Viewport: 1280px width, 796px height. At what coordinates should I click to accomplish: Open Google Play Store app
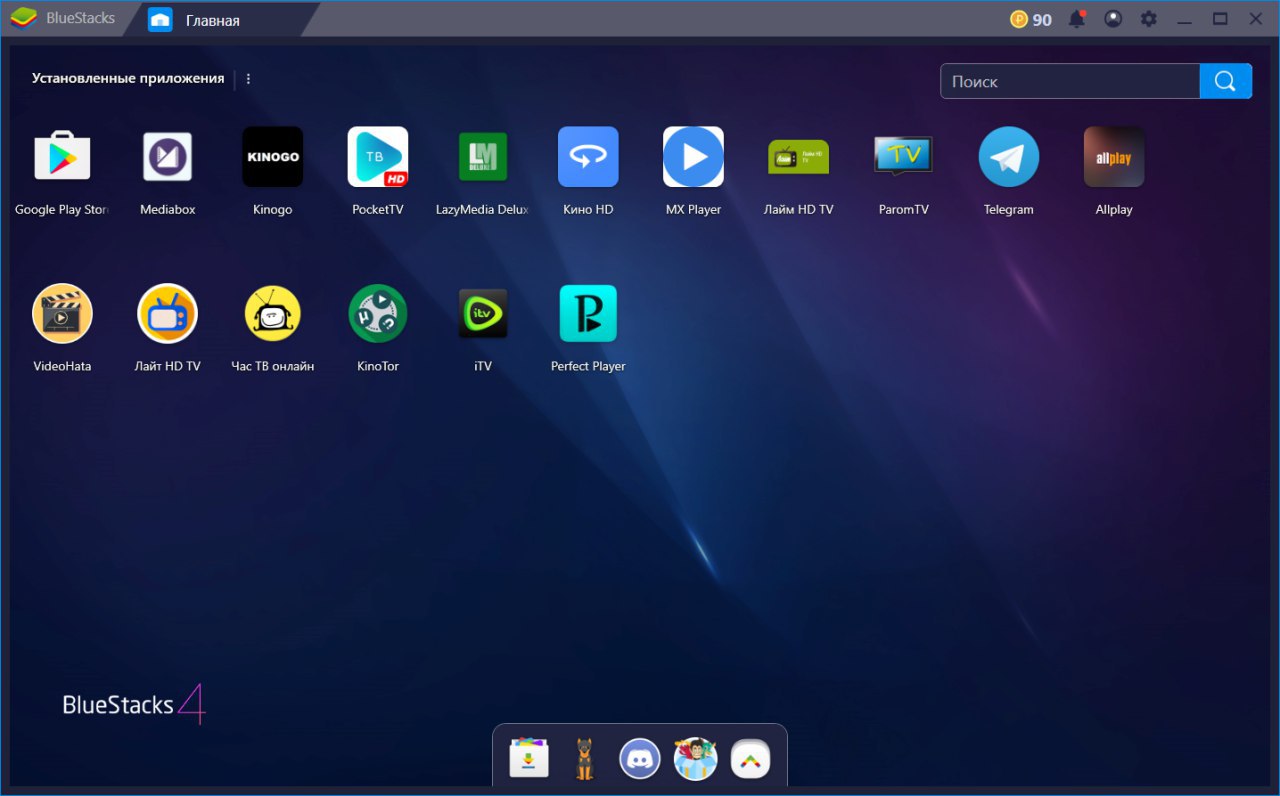62,157
